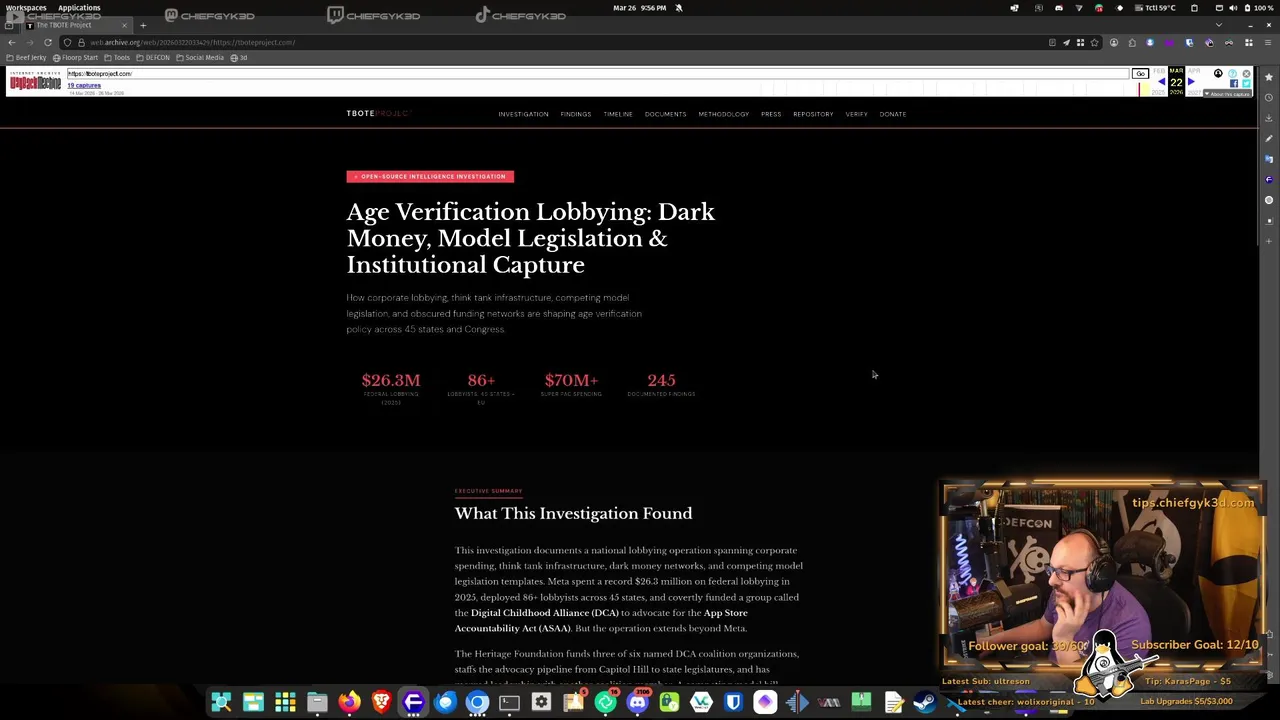Click the Wayback capture timeline marker
This screenshot has height=720, width=1280.
[x=1139, y=89]
